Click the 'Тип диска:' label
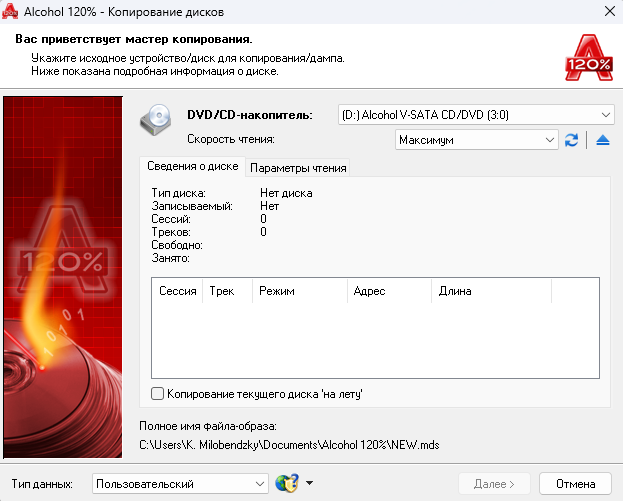Viewport: 623px width, 501px height. (x=178, y=193)
